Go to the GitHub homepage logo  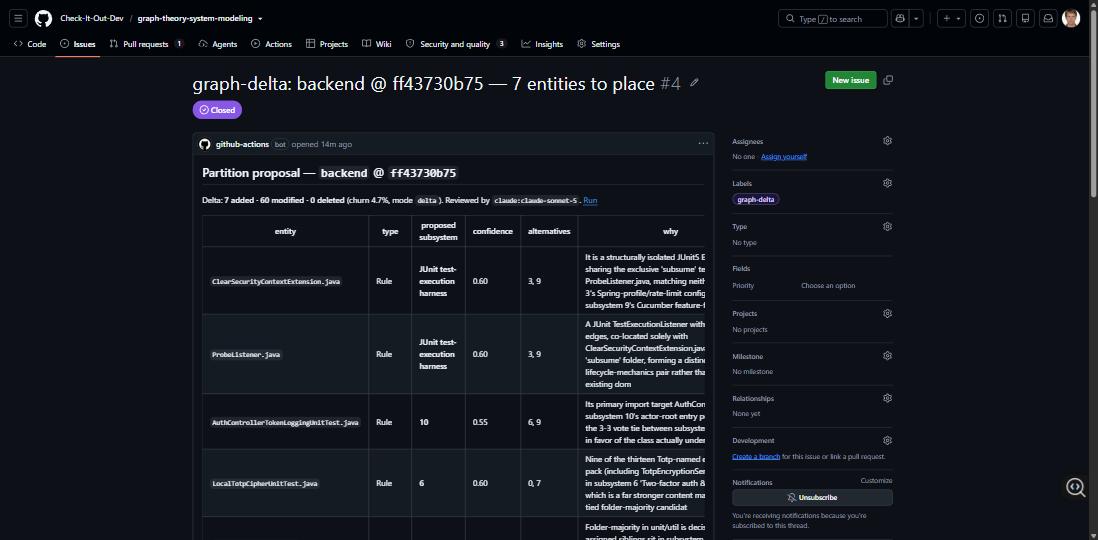(x=43, y=18)
